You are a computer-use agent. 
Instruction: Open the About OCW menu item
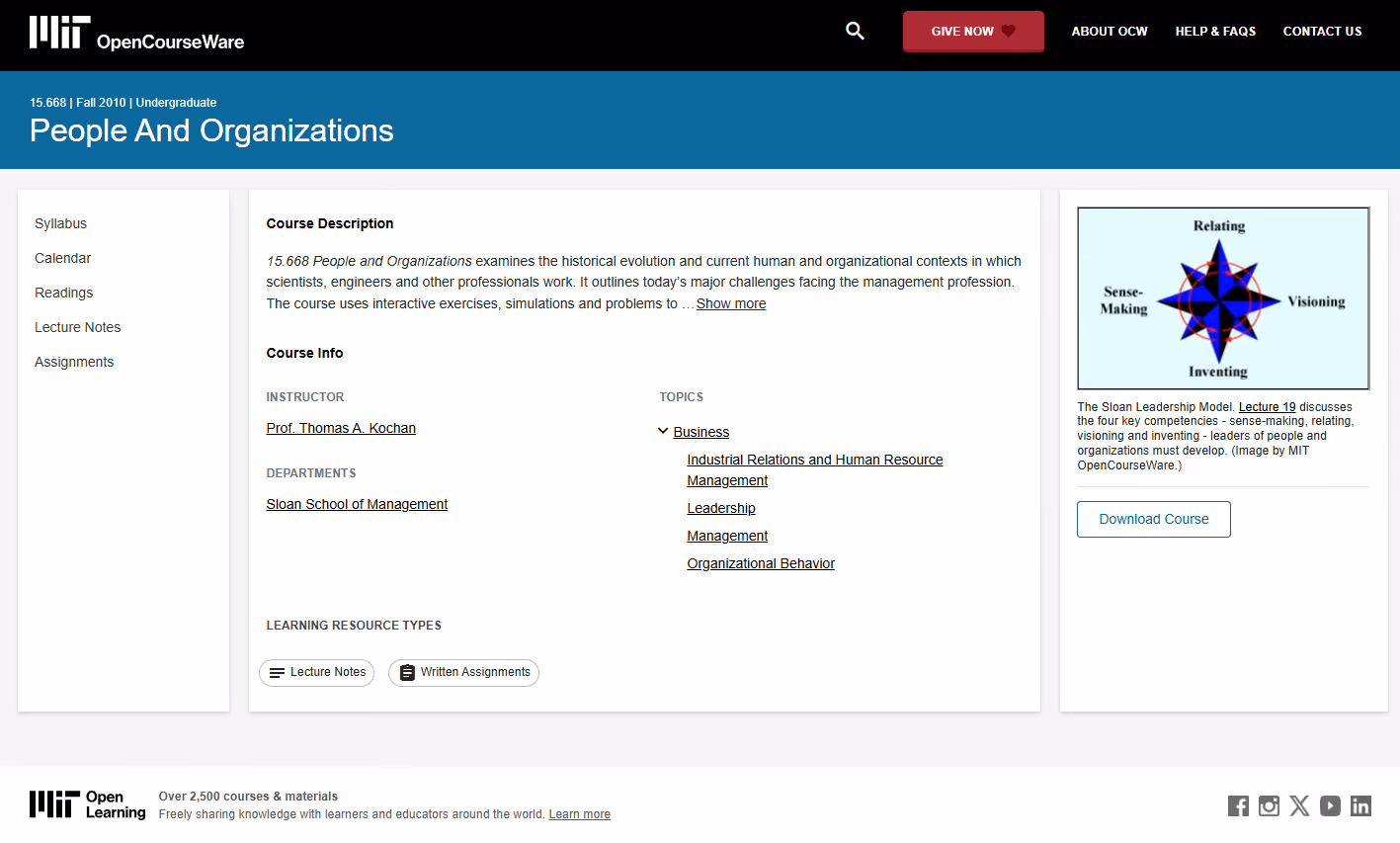click(x=1110, y=32)
